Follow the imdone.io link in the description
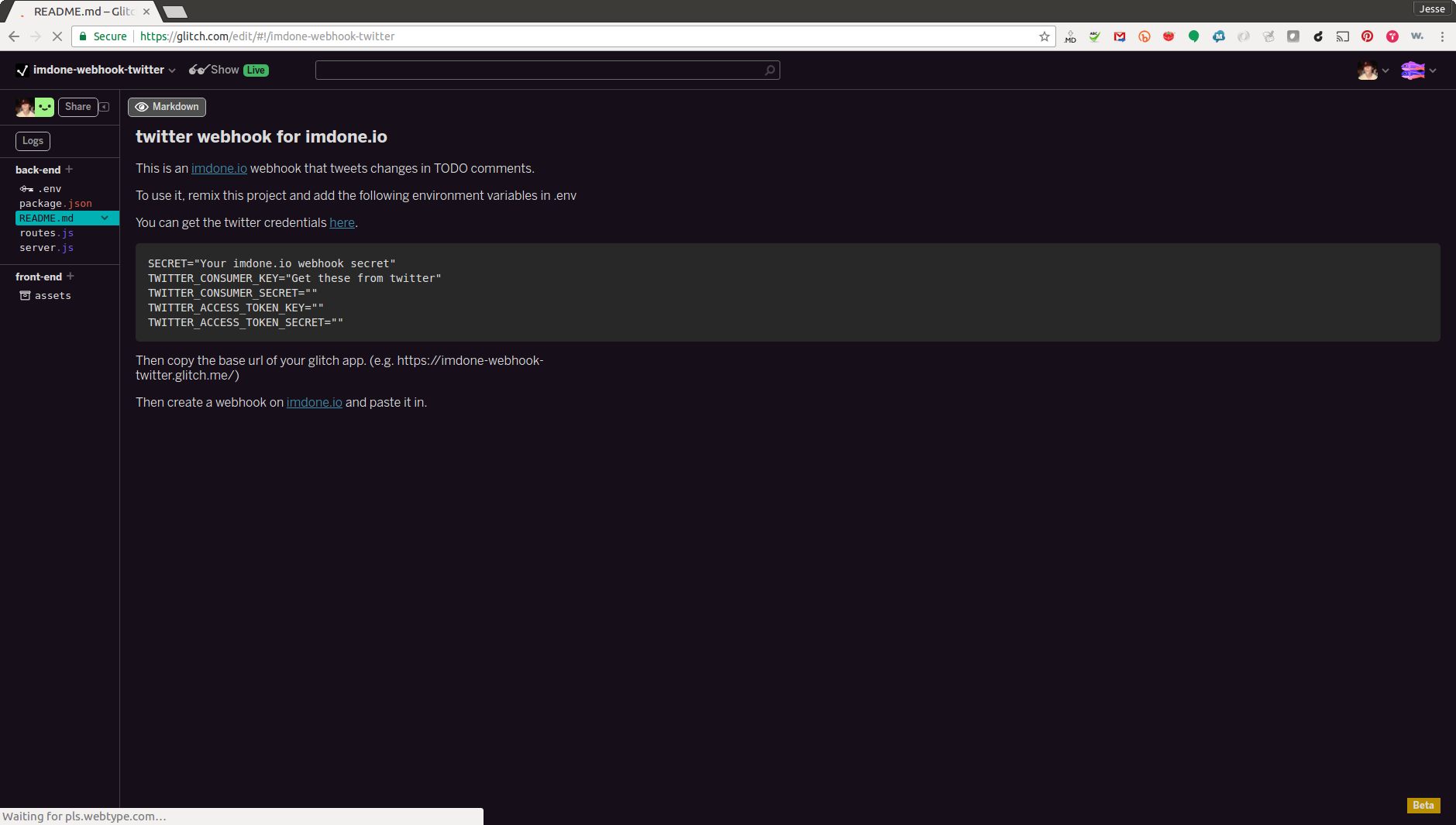Viewport: 1456px width, 825px height. click(219, 168)
